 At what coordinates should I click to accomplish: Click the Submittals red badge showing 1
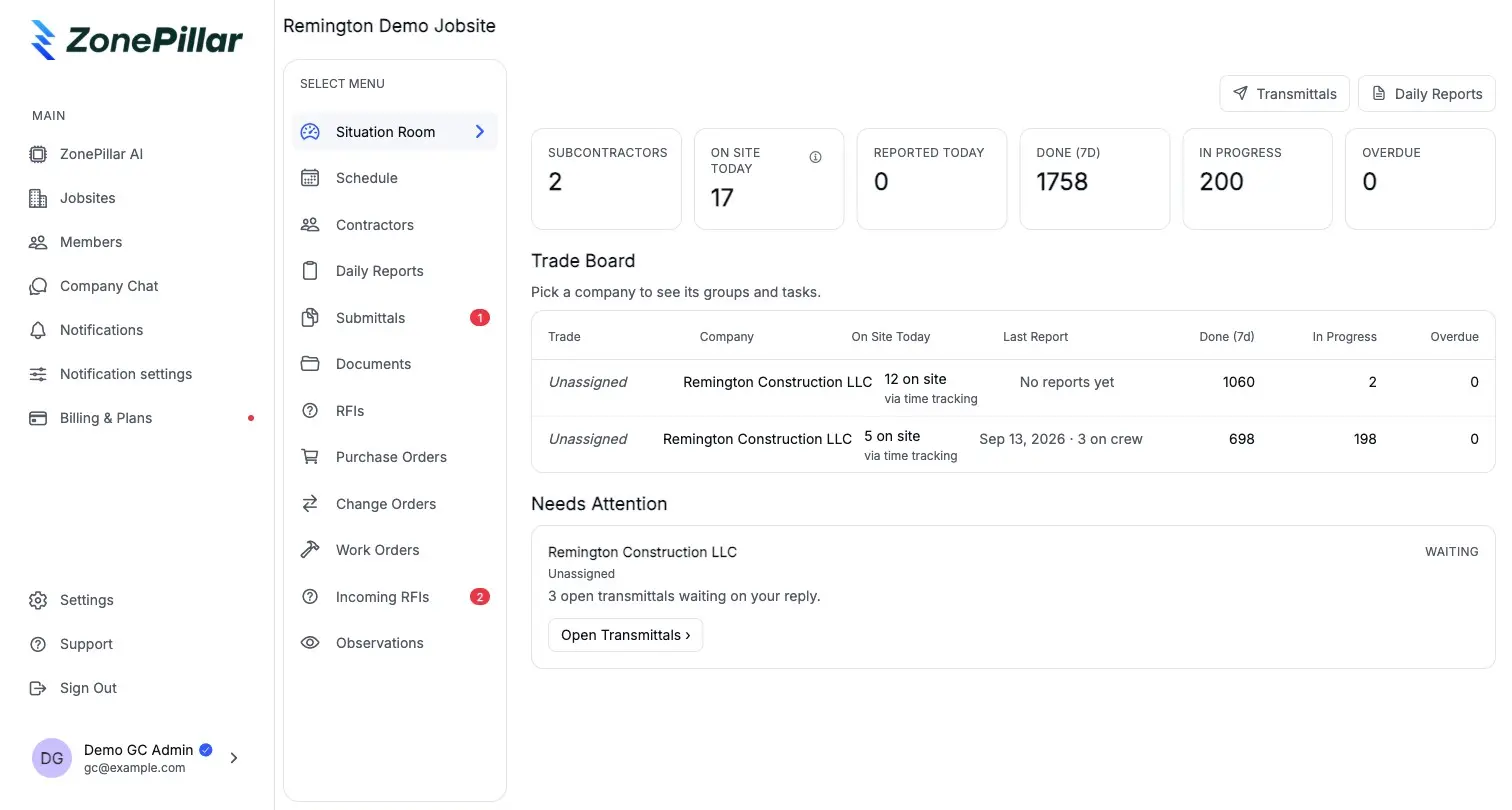point(480,318)
